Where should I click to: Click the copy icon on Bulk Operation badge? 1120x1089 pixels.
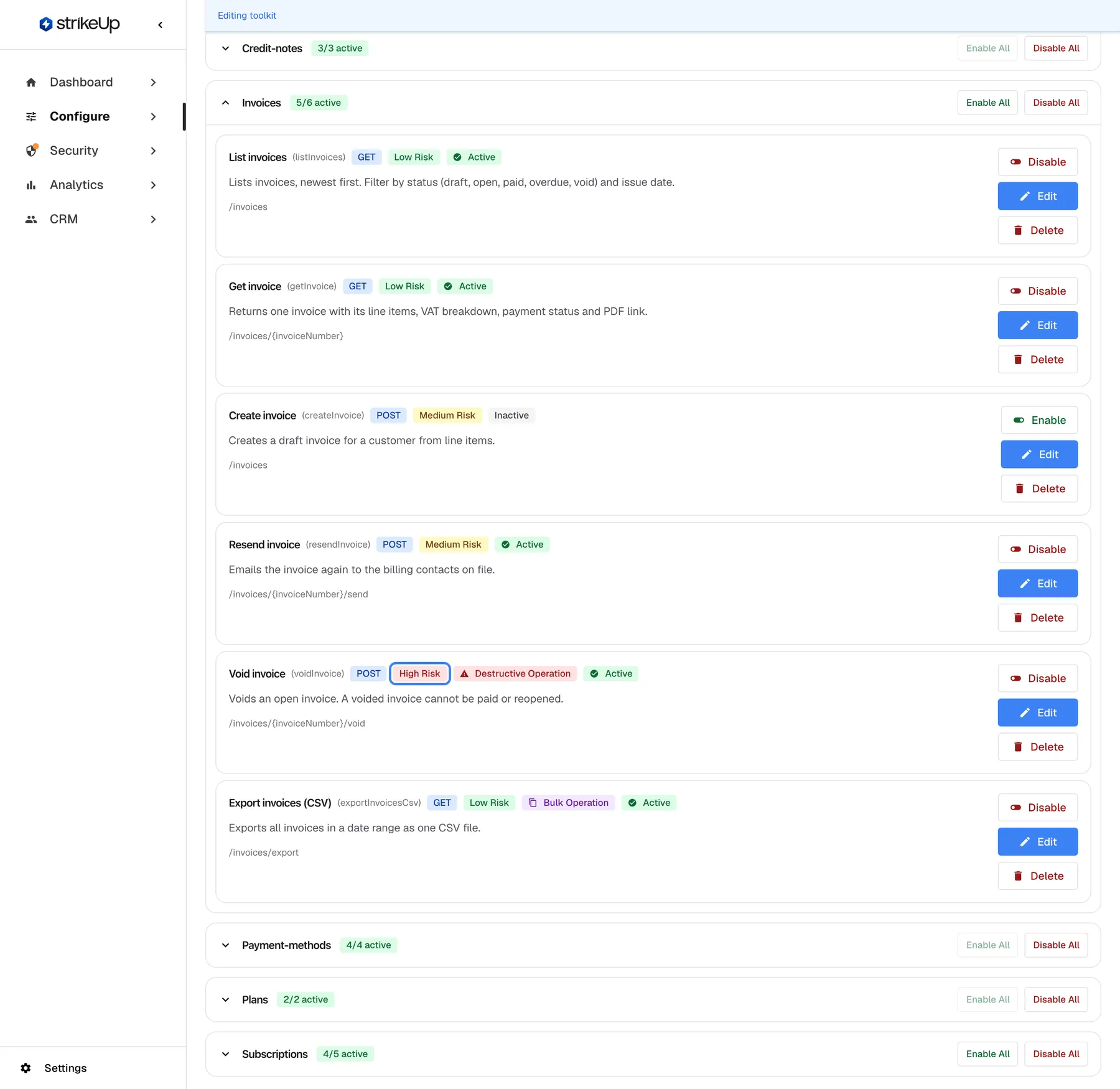[x=533, y=803]
